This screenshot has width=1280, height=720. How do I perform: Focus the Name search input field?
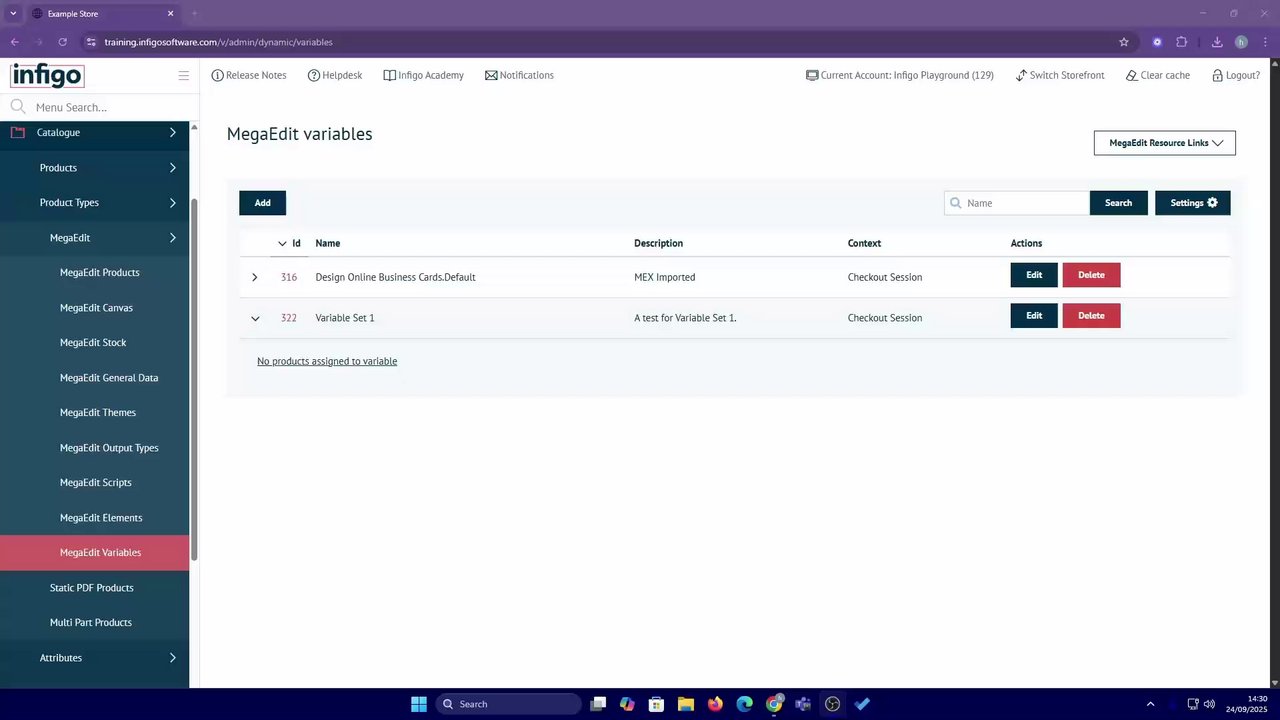tap(1017, 203)
